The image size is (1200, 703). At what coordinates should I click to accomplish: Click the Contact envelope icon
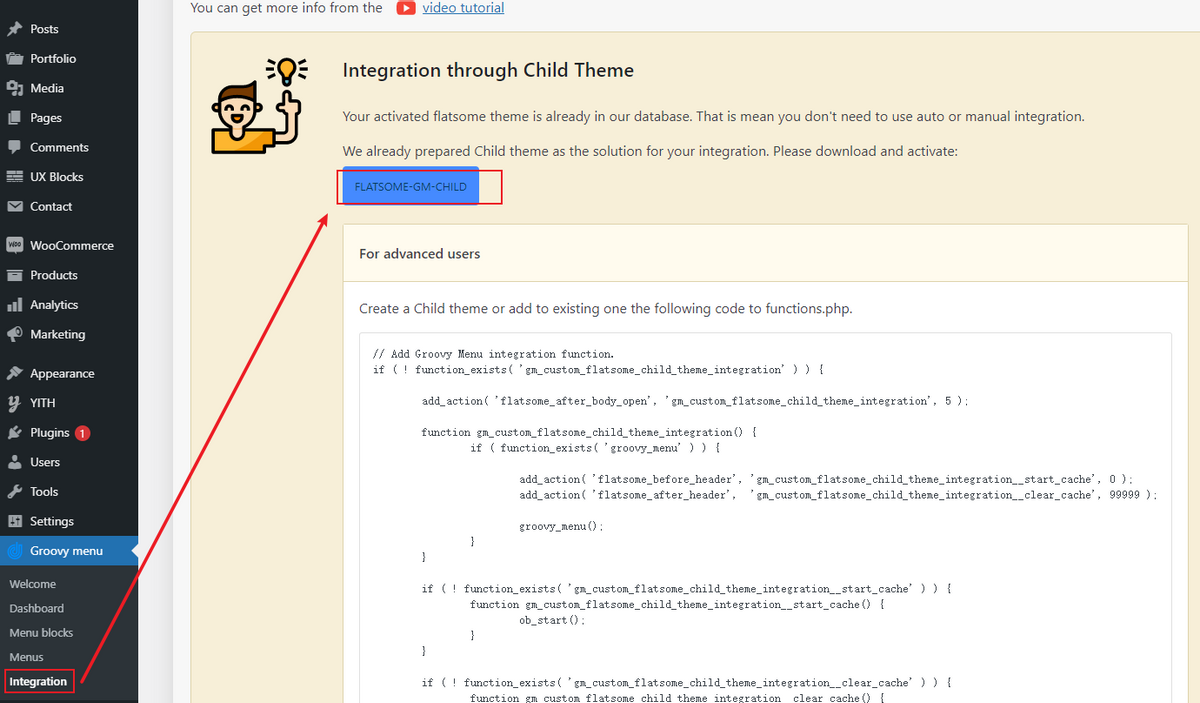[x=14, y=206]
